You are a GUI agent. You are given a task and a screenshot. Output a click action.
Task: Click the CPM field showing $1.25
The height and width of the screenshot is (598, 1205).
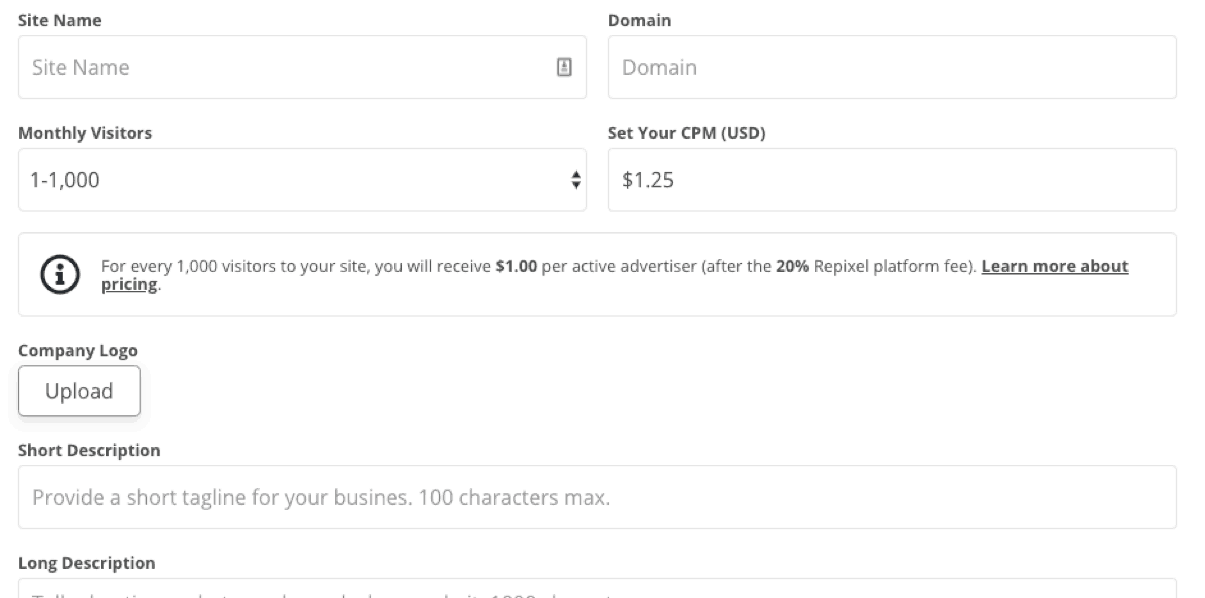point(892,180)
